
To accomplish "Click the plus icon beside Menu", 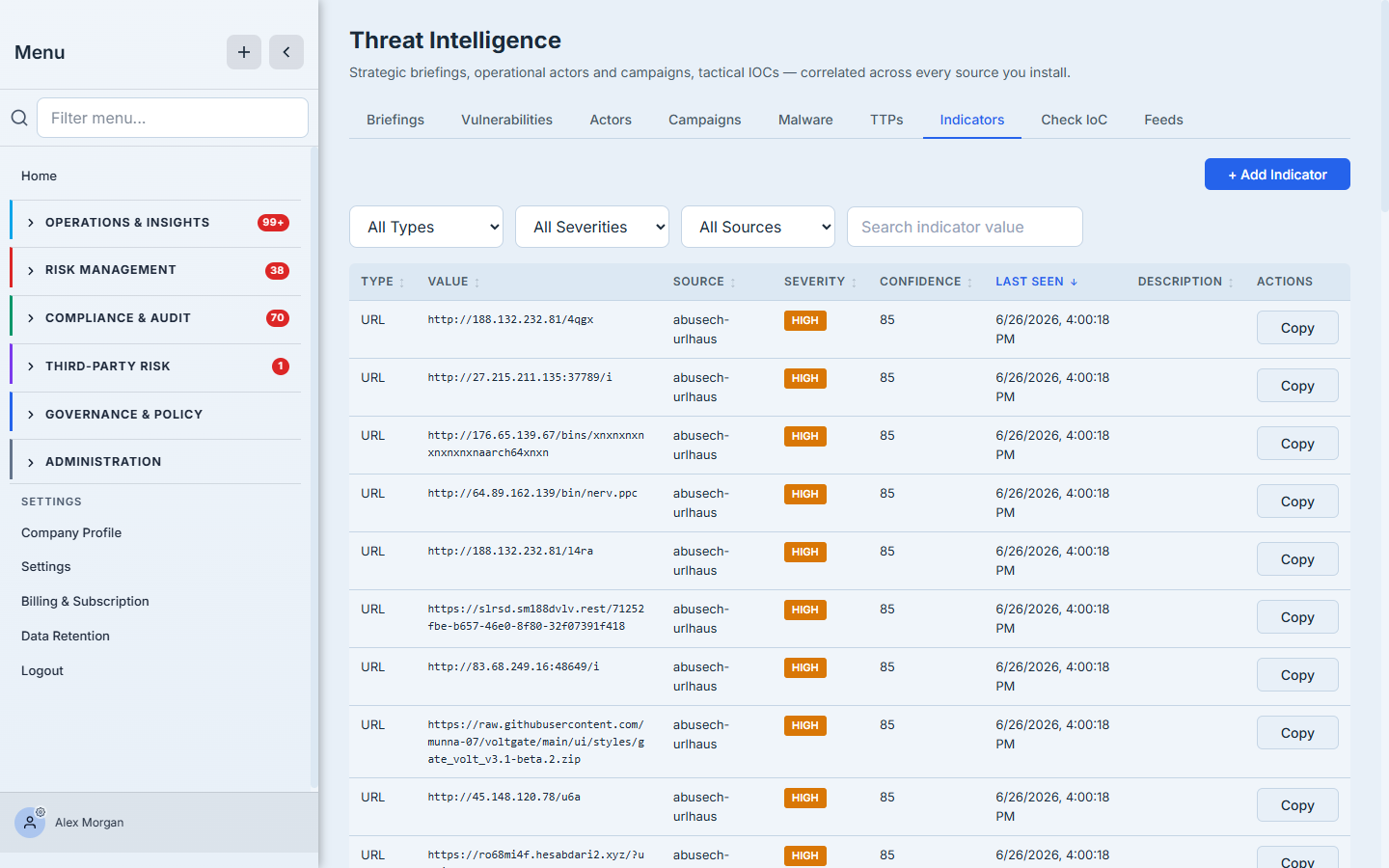I will tap(244, 52).
